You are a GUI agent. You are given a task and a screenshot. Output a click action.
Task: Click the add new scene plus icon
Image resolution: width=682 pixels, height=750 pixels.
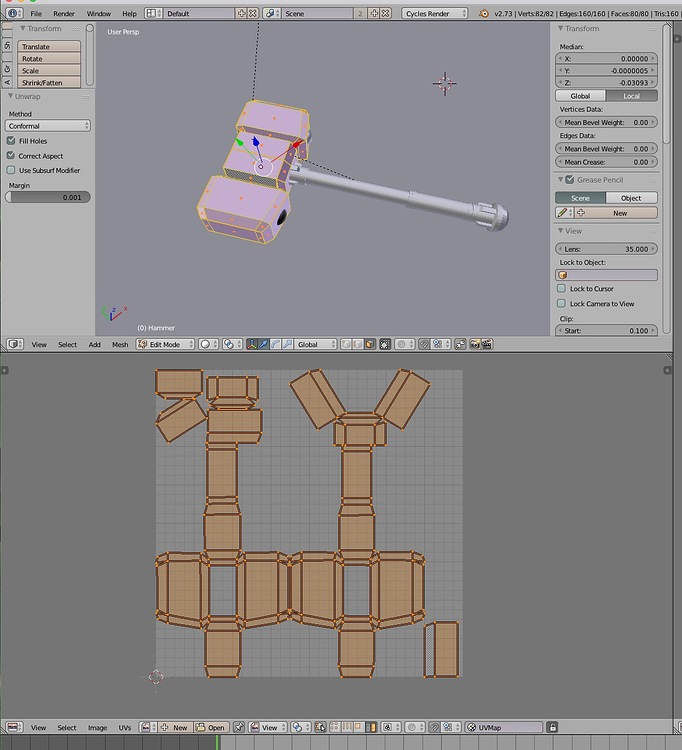tap(374, 13)
